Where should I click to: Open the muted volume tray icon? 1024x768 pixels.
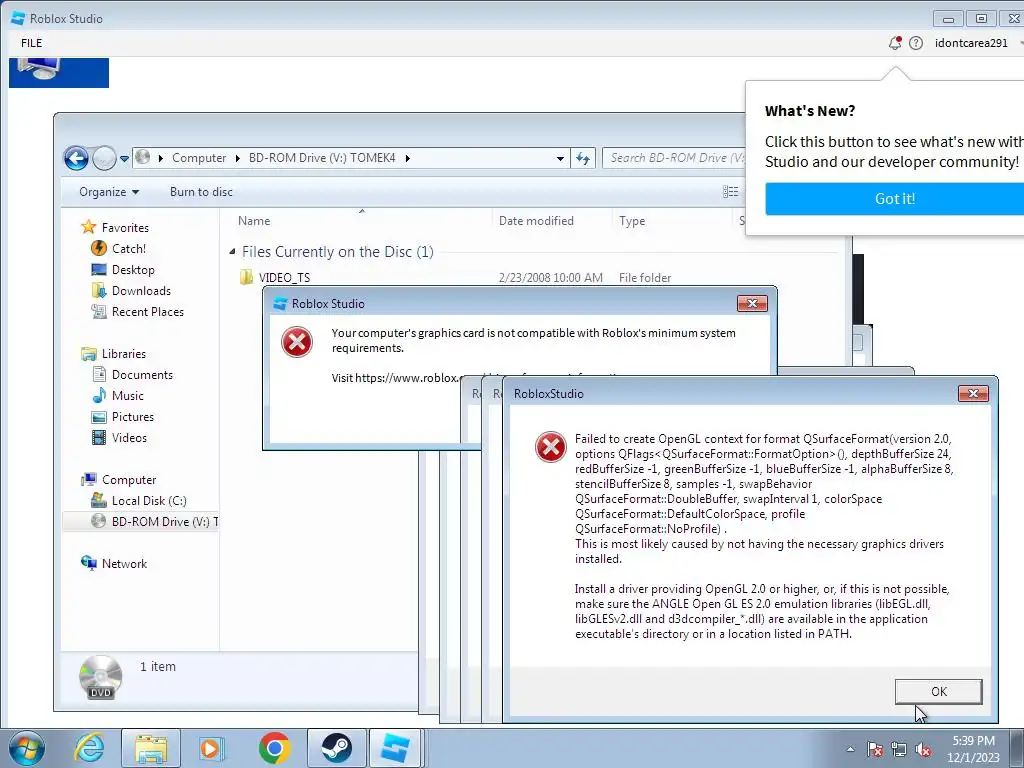pyautogui.click(x=923, y=750)
